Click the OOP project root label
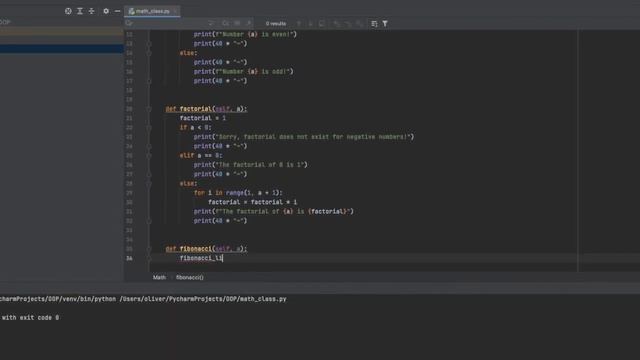640x360 pixels. [5, 22]
